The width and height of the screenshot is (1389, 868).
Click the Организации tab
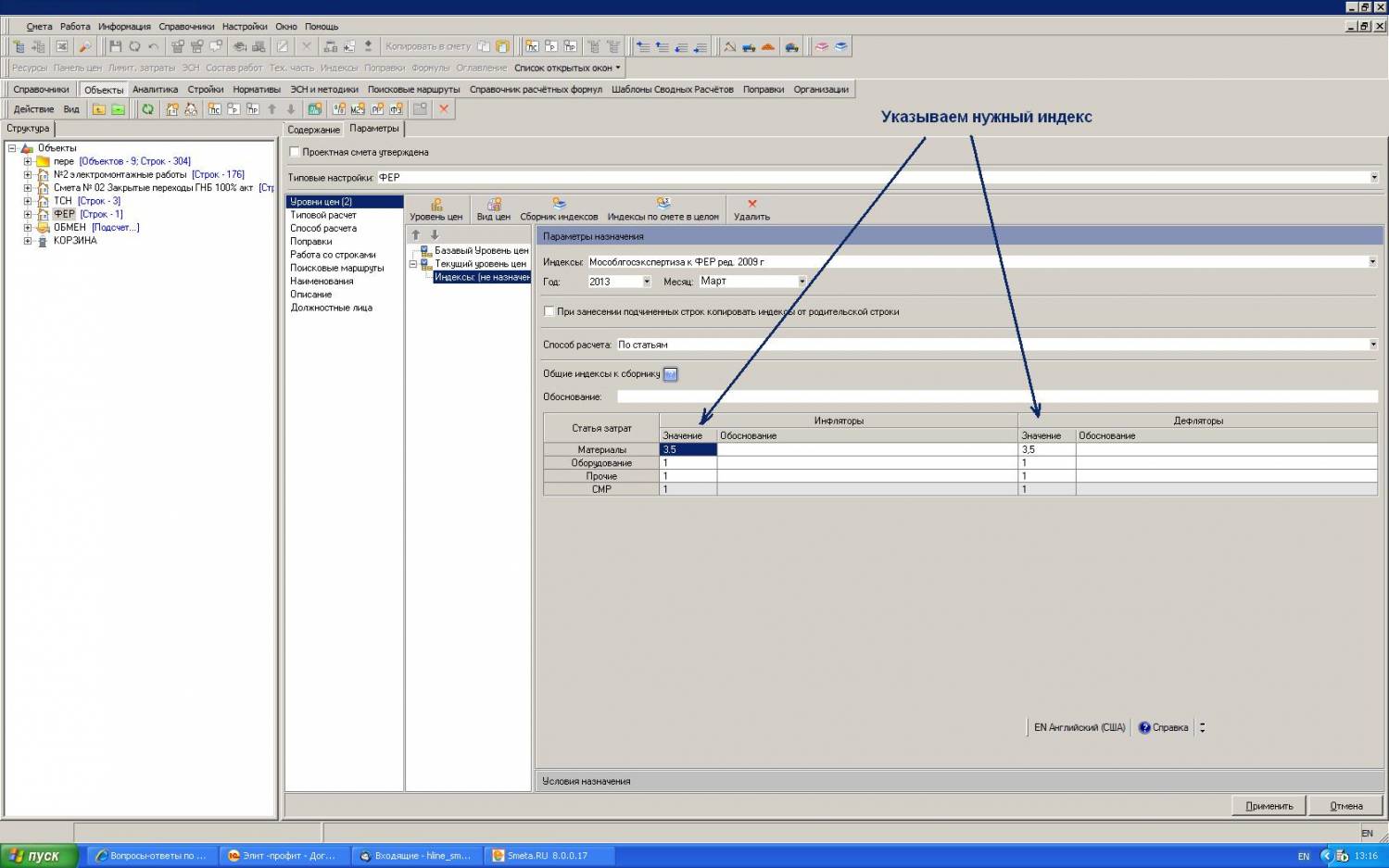821,90
